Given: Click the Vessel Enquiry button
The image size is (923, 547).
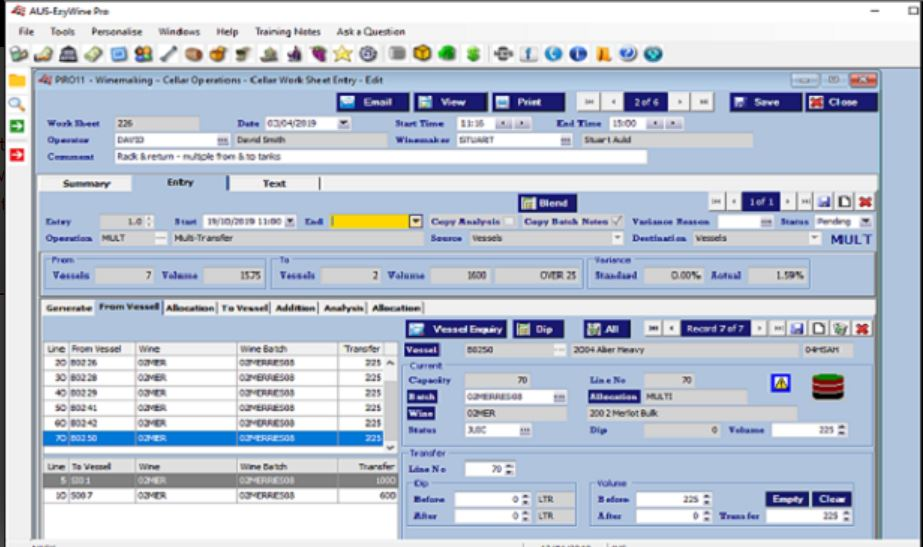Looking at the screenshot, I should 457,329.
